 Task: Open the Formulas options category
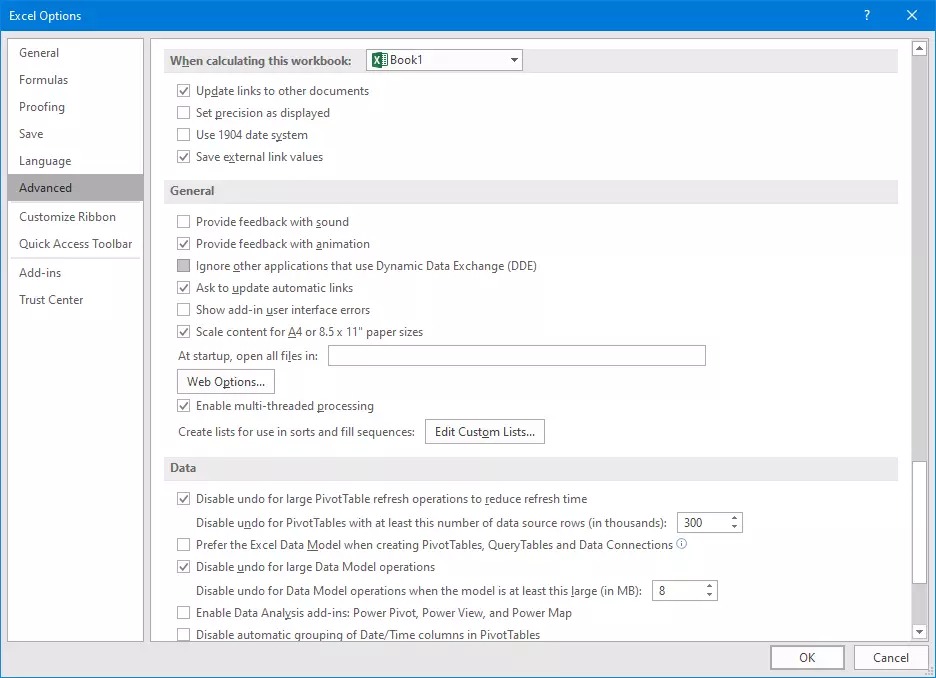pyautogui.click(x=75, y=79)
